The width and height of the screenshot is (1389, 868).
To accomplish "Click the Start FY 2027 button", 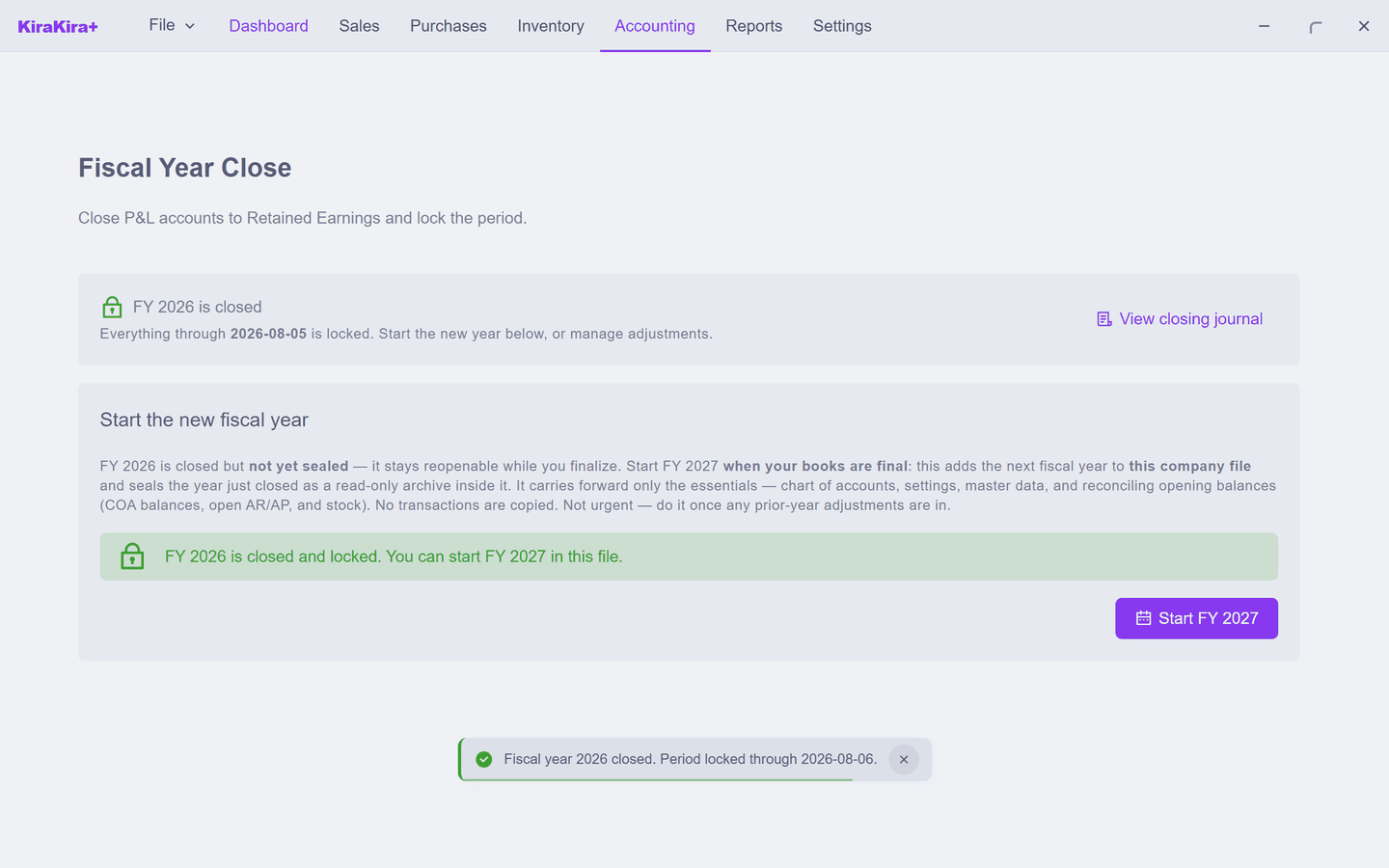I will coord(1196,618).
